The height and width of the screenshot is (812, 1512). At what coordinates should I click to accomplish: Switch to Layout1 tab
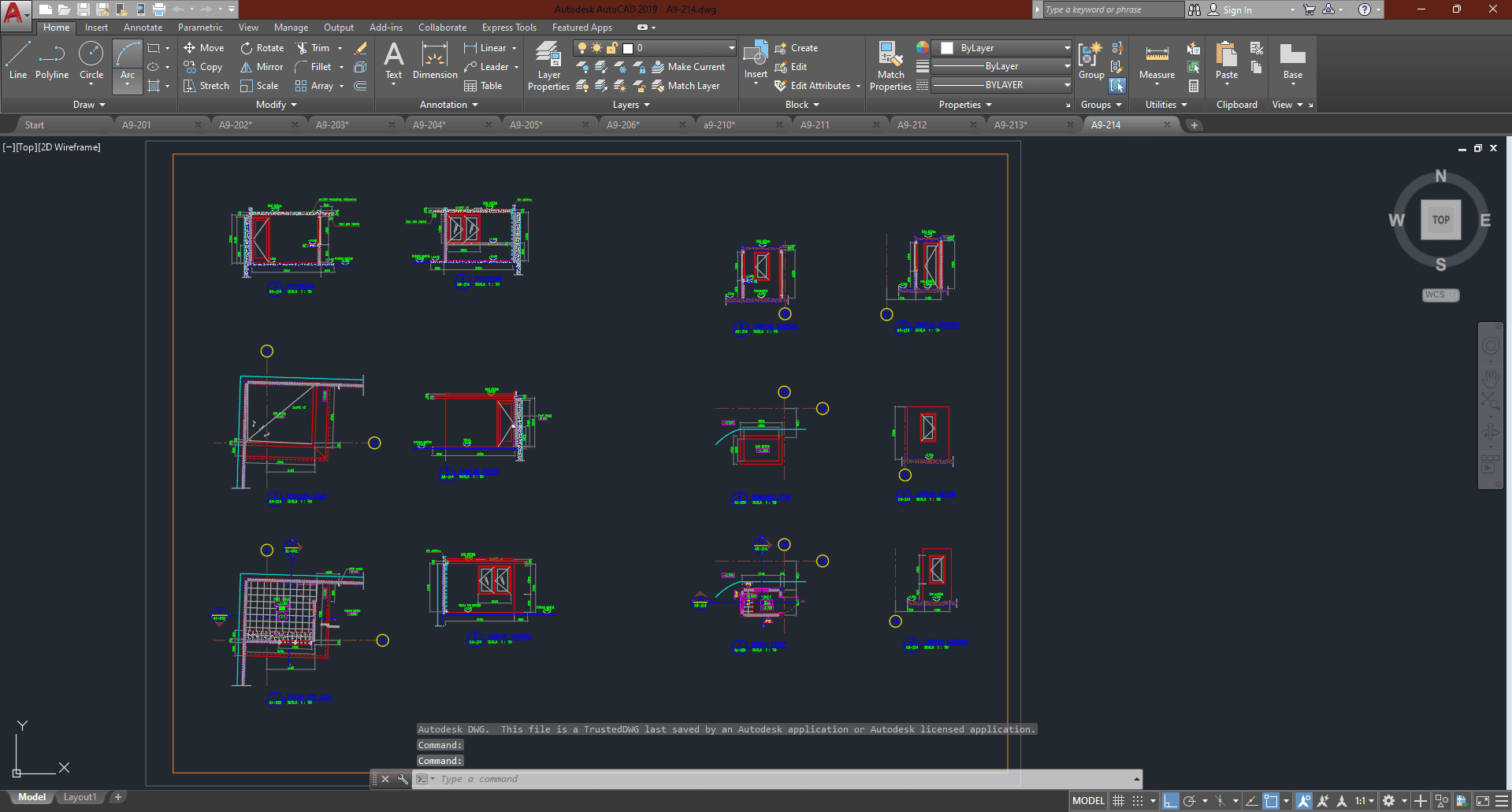80,797
